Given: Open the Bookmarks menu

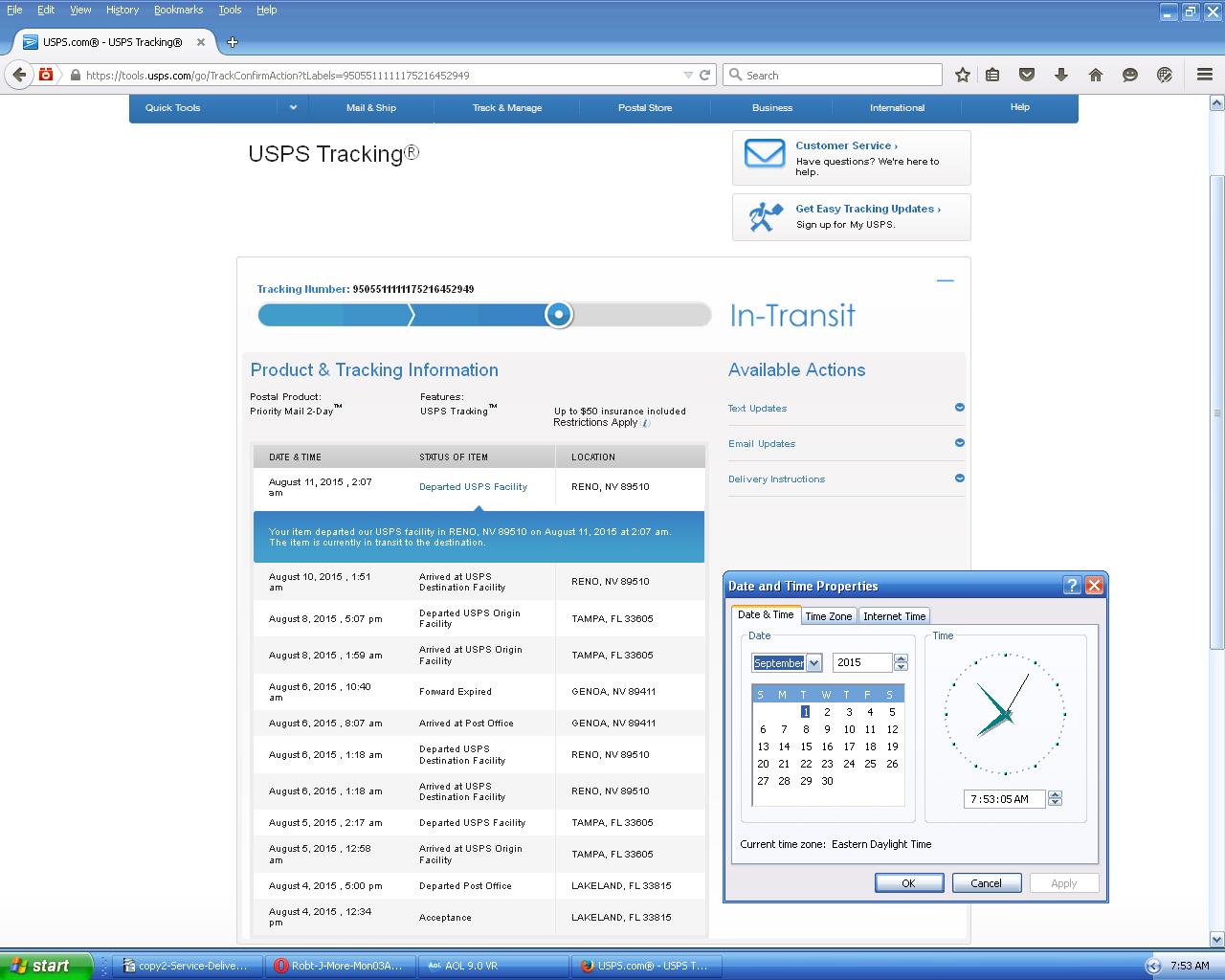Looking at the screenshot, I should (178, 10).
